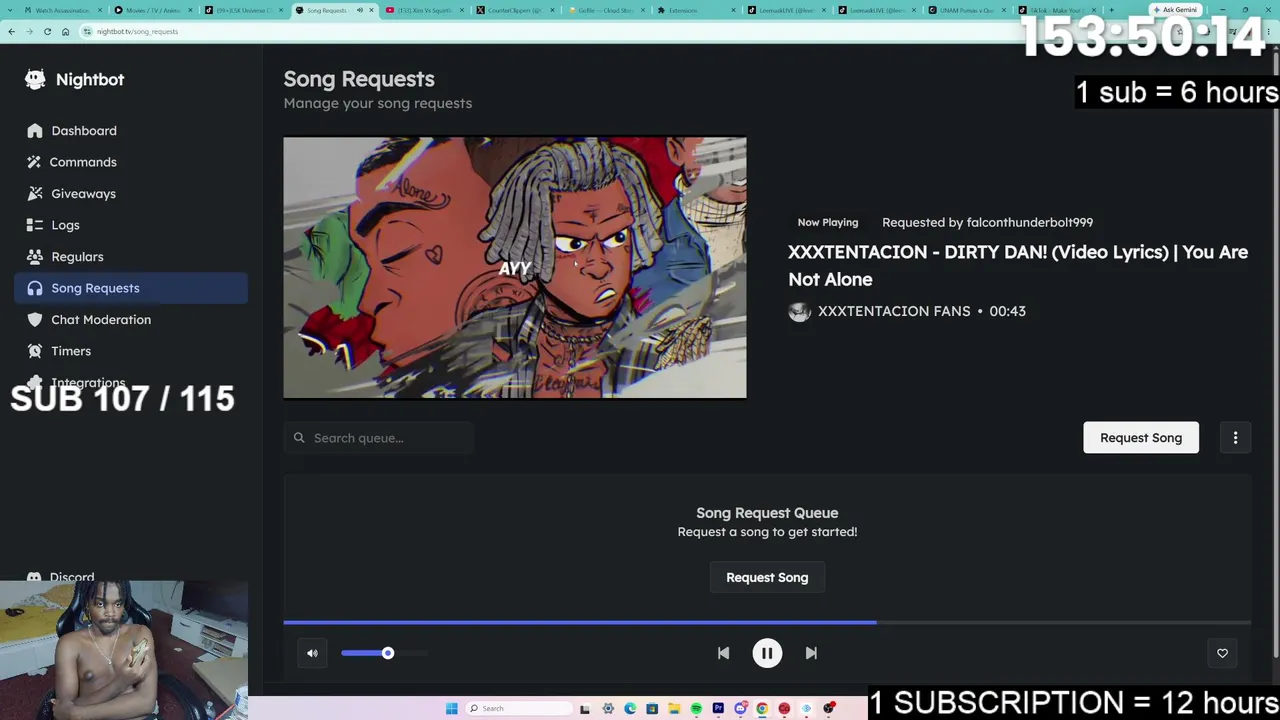This screenshot has width=1280, height=720.
Task: Open Task View from the taskbar
Action: click(x=585, y=709)
